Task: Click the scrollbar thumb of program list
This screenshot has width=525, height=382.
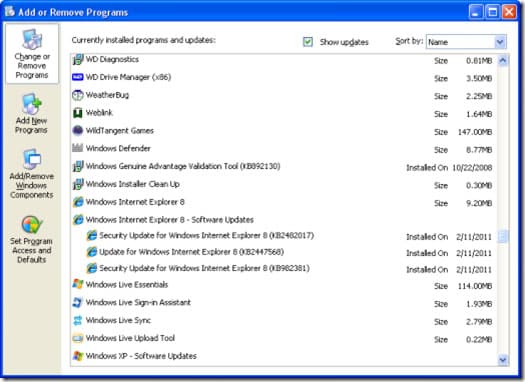Action: click(x=503, y=236)
